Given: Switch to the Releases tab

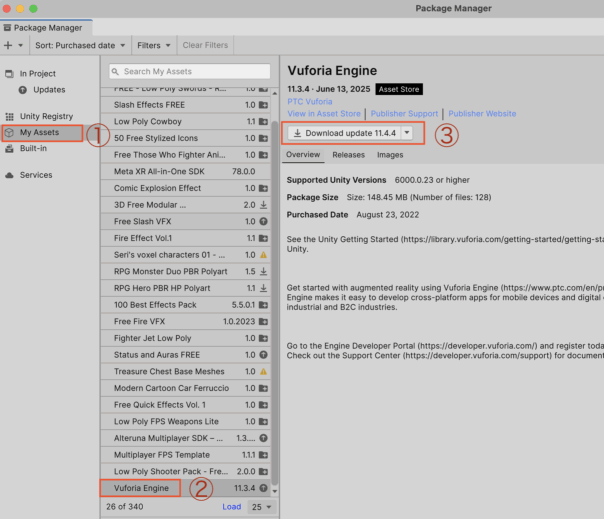Looking at the screenshot, I should (x=348, y=155).
